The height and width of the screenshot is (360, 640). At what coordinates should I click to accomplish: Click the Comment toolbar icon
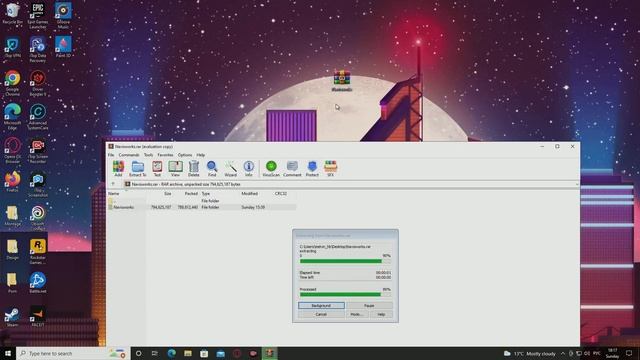pos(292,168)
